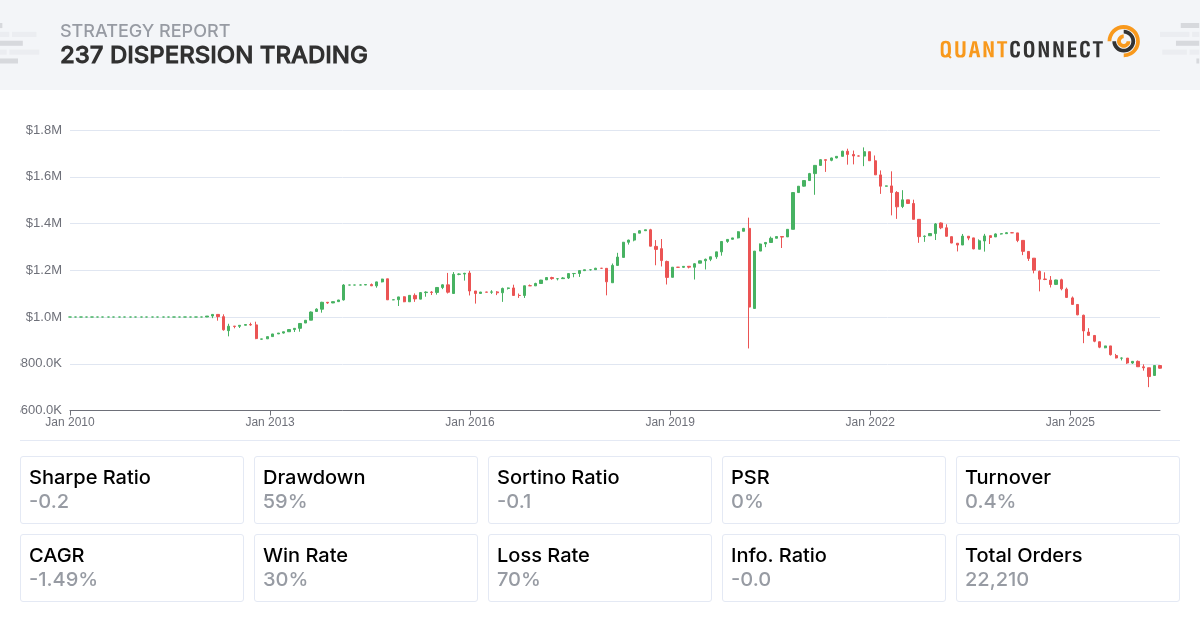Click the Jan 2016 x-axis label
Image resolution: width=1200 pixels, height=632 pixels.
click(470, 422)
